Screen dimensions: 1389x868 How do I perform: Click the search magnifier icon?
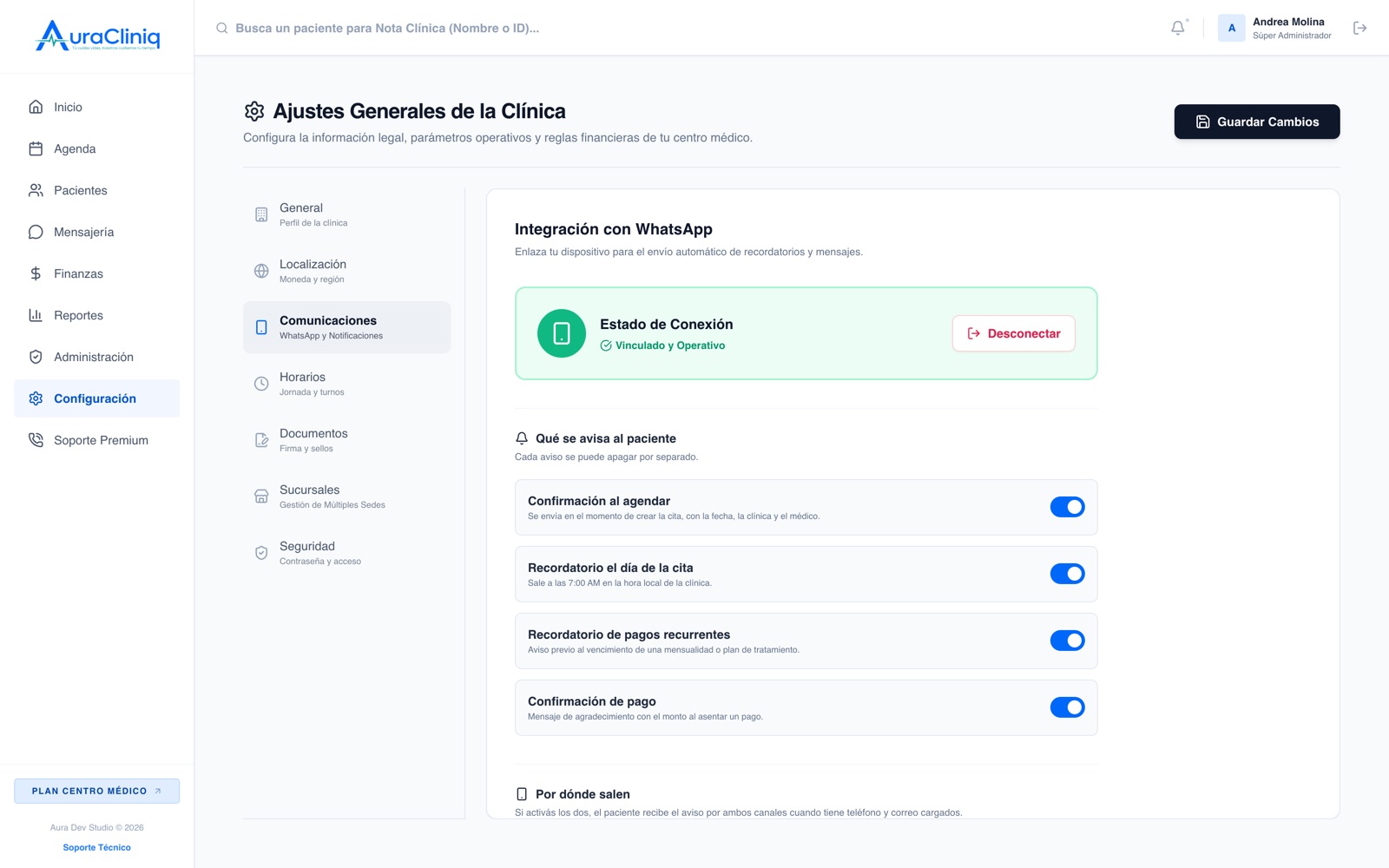[x=222, y=28]
